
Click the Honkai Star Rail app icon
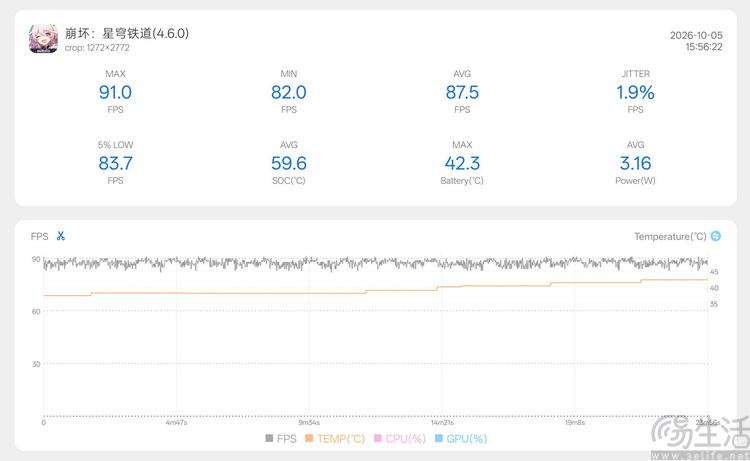pos(44,38)
